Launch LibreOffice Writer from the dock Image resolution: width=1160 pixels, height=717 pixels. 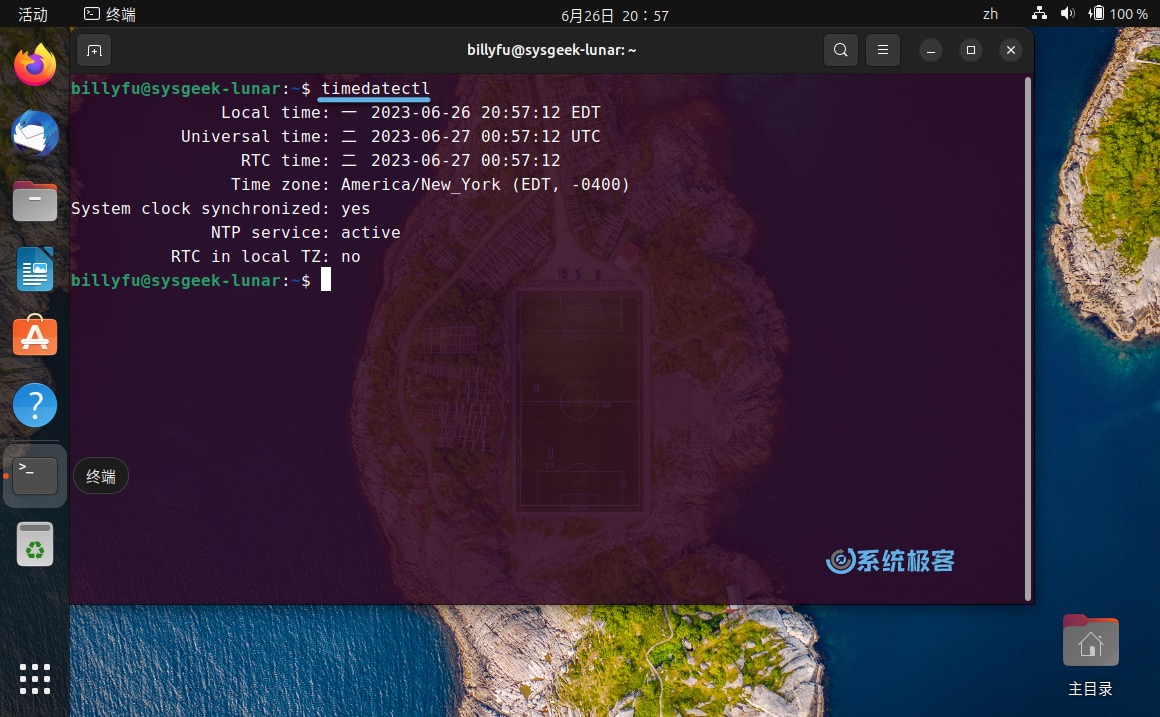[35, 269]
